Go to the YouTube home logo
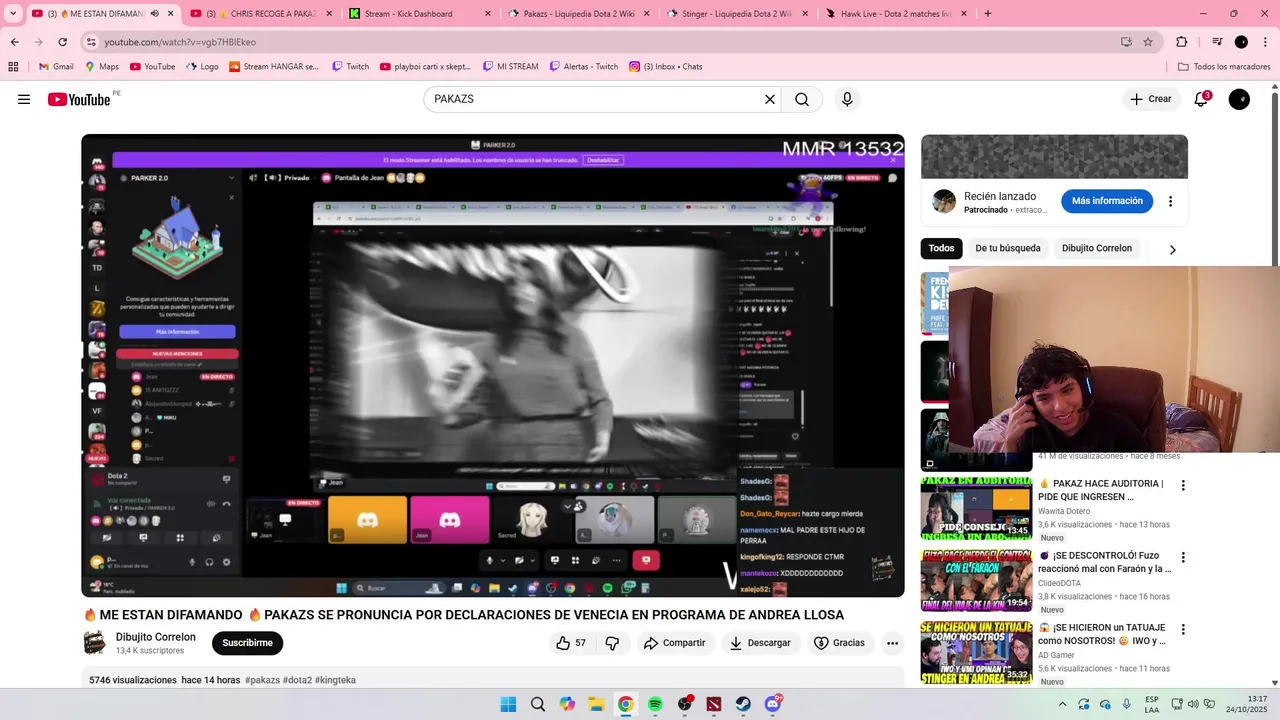1280x720 pixels. pyautogui.click(x=79, y=99)
